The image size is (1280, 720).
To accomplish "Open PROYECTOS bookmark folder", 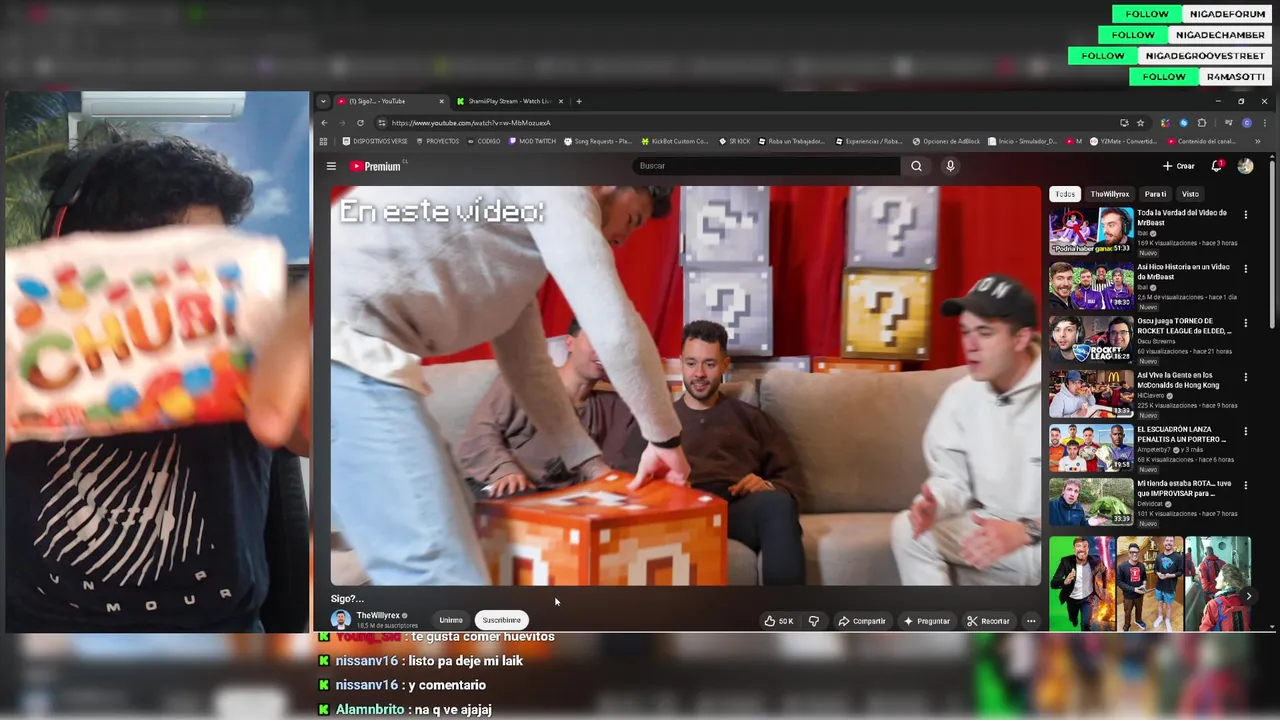I will [x=437, y=142].
